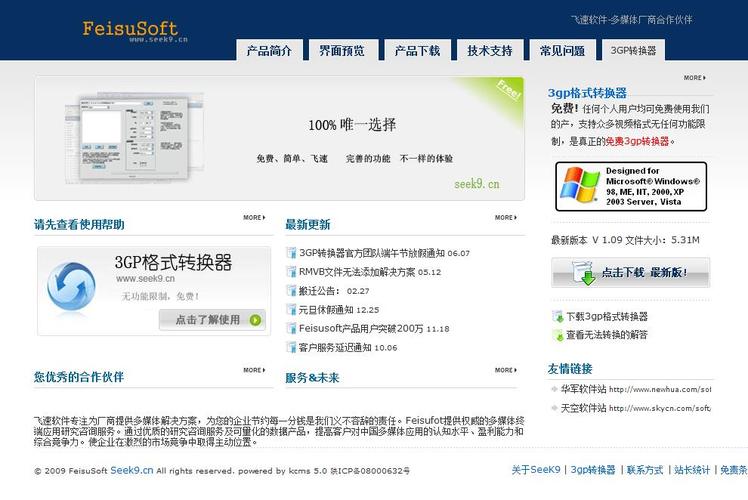748x500 pixels.
Task: Open the 常见问题 tab
Action: click(x=562, y=50)
